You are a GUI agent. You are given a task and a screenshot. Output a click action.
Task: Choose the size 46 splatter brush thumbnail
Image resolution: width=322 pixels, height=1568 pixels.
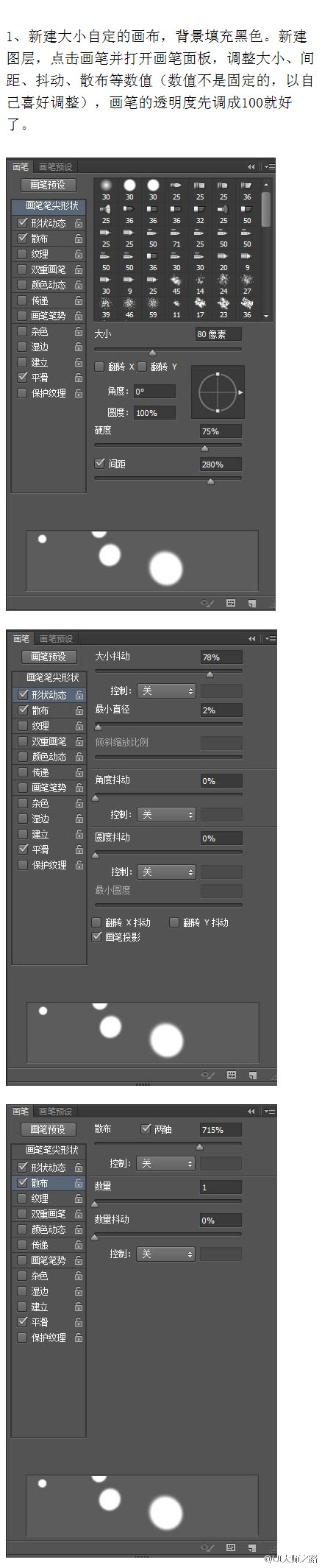129,303
